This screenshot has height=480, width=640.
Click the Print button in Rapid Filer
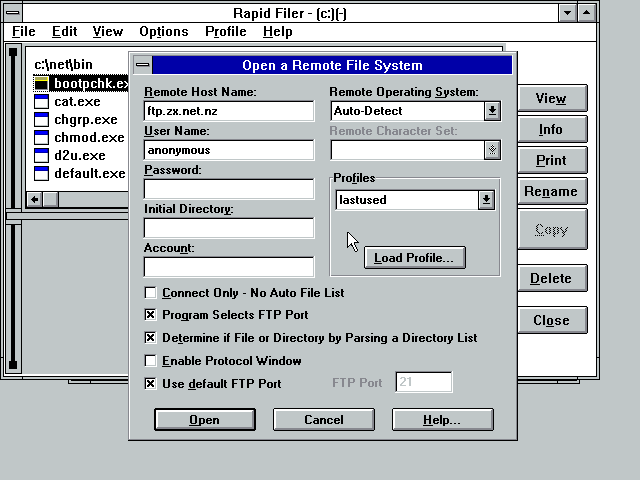(x=552, y=160)
